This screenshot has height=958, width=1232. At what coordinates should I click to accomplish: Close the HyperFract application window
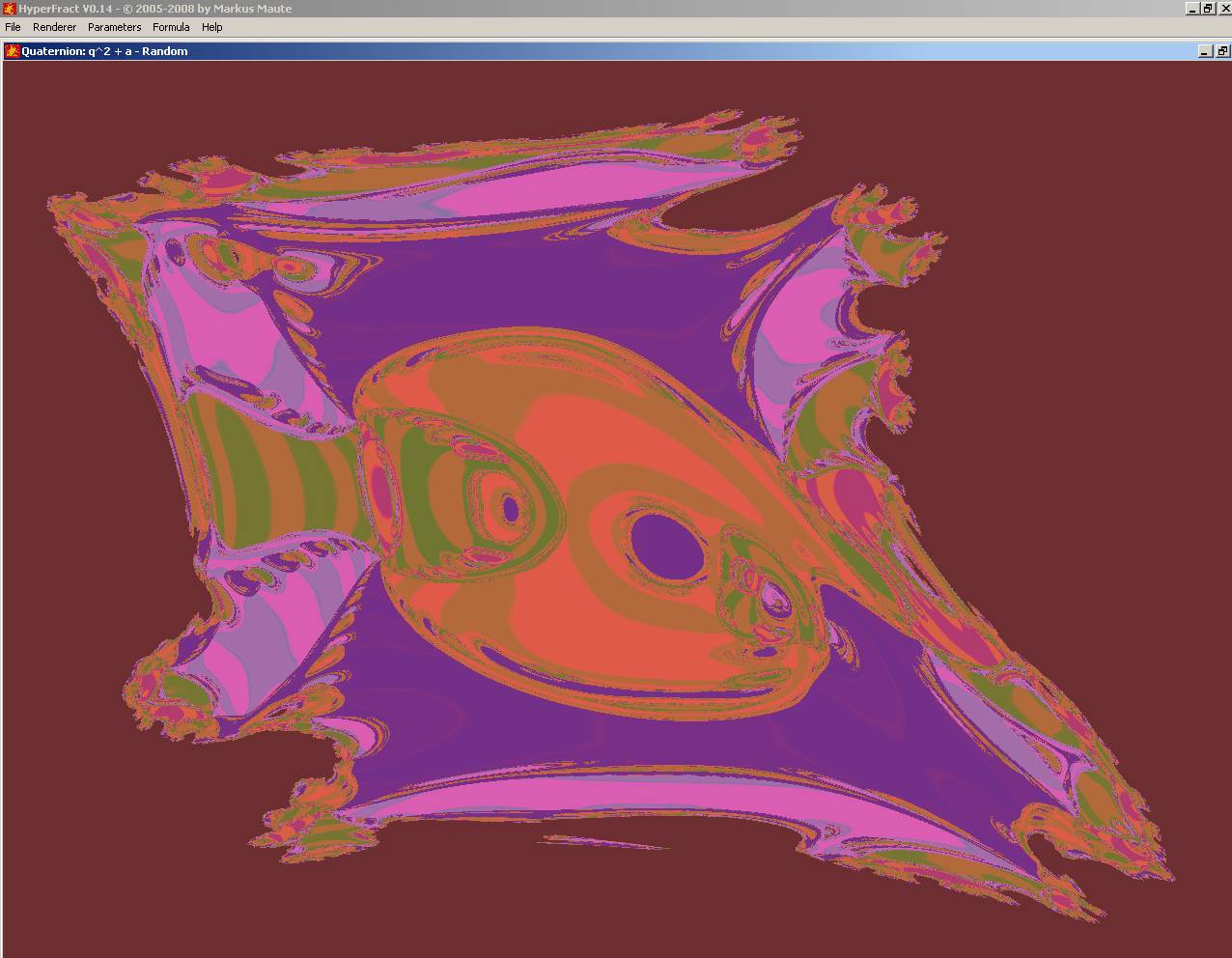pos(1222,9)
